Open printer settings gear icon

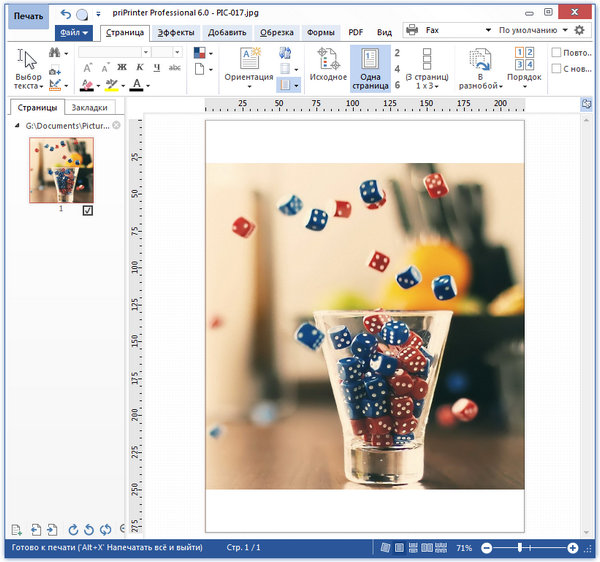tap(579, 31)
